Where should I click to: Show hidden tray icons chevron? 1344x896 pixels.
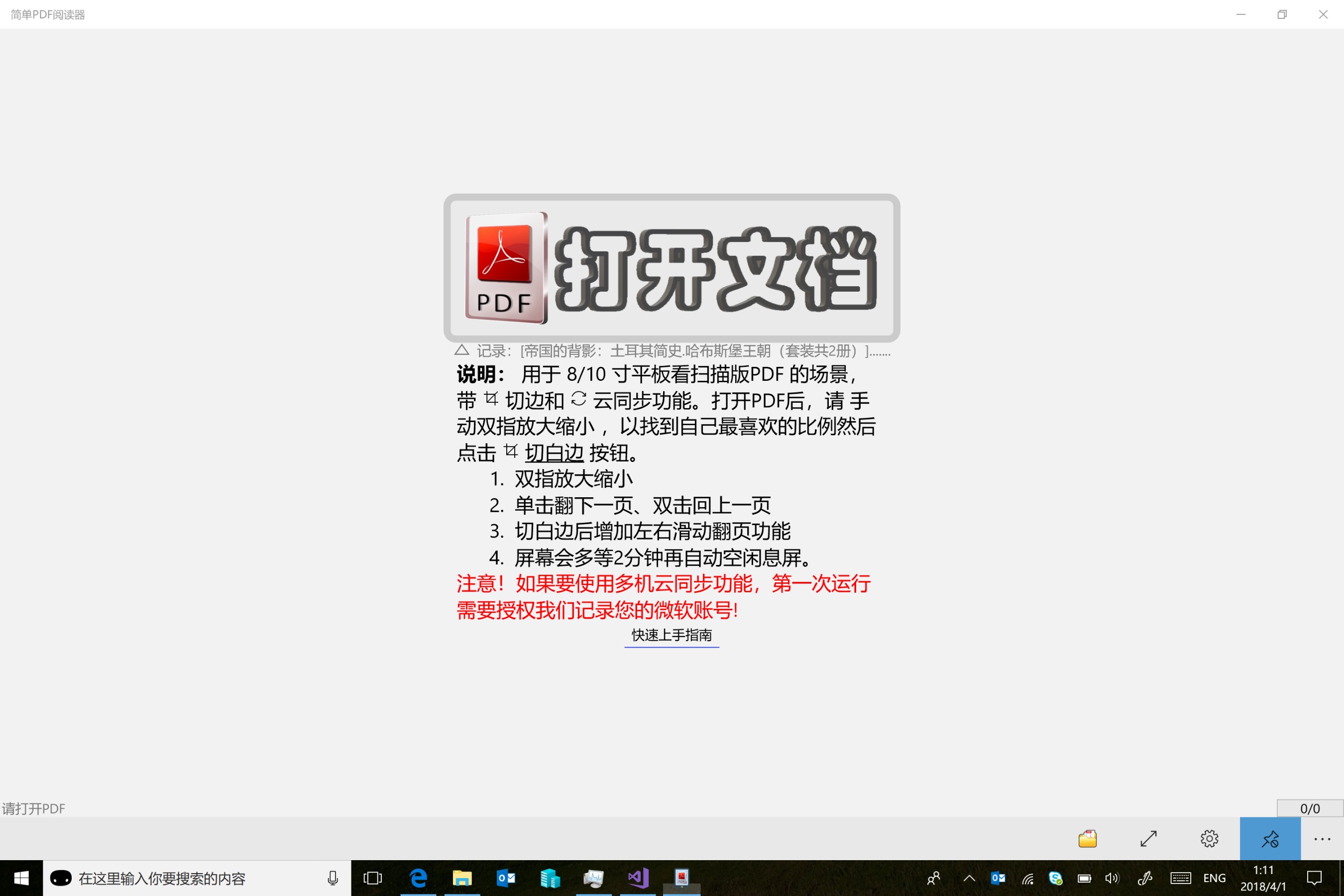pos(969,878)
